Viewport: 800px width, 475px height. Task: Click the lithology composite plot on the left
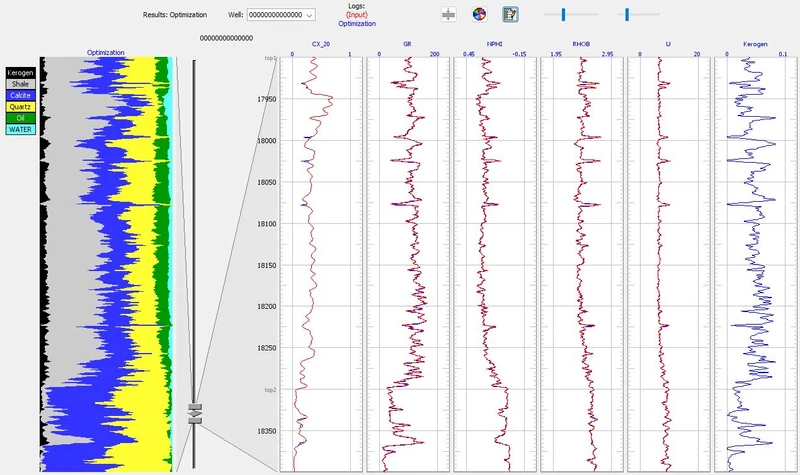pyautogui.click(x=107, y=264)
